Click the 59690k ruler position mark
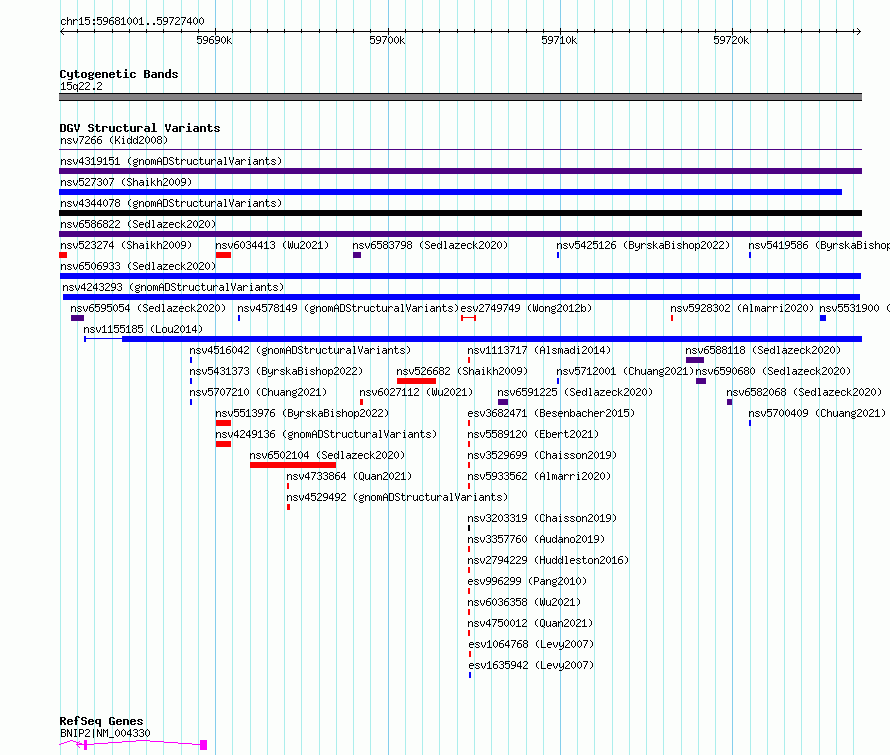Screen dimensions: 890x755 point(214,40)
